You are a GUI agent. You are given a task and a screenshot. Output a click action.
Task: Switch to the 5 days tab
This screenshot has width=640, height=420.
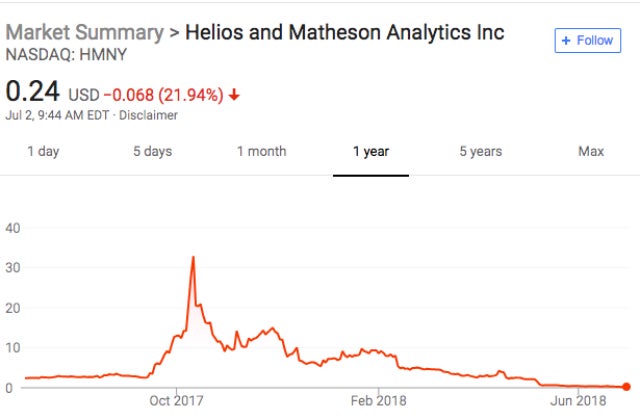point(152,152)
